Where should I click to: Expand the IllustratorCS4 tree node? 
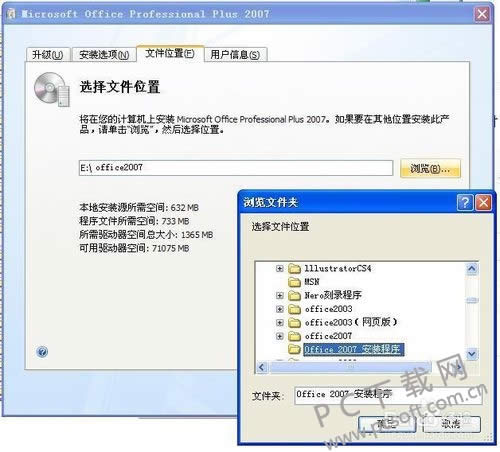(280, 269)
